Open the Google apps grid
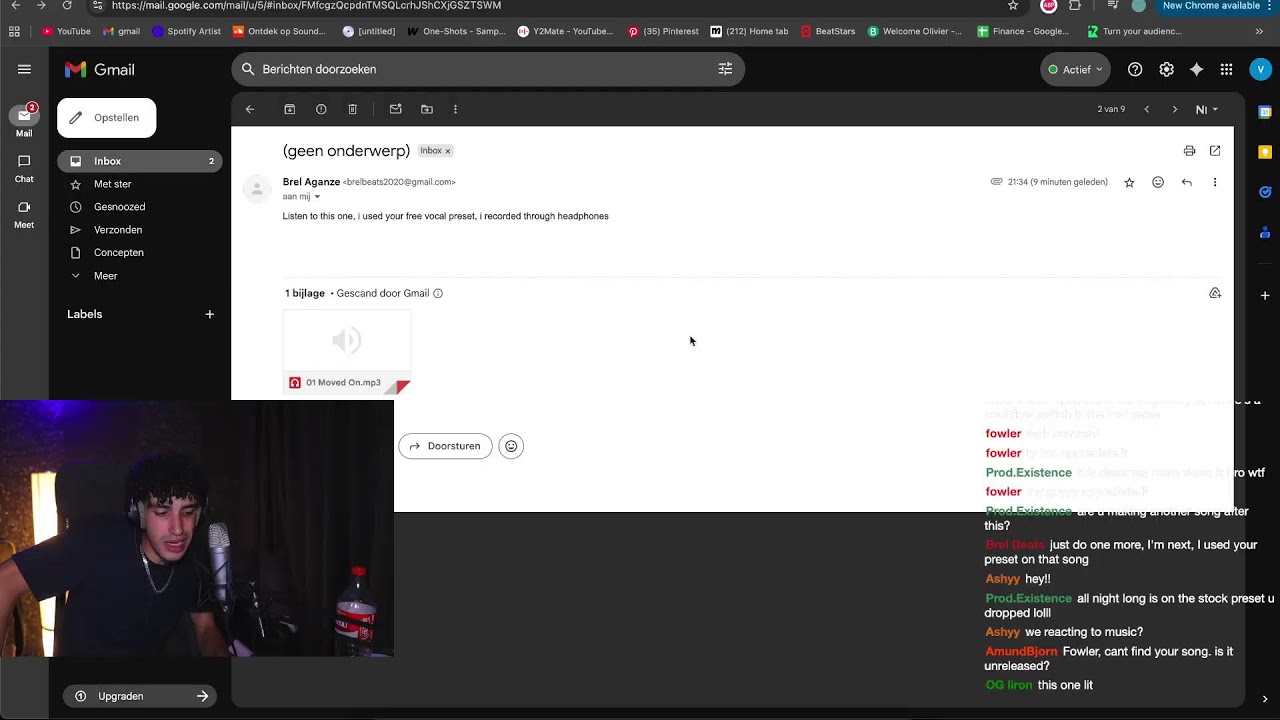The width and height of the screenshot is (1280, 720). coord(1227,69)
